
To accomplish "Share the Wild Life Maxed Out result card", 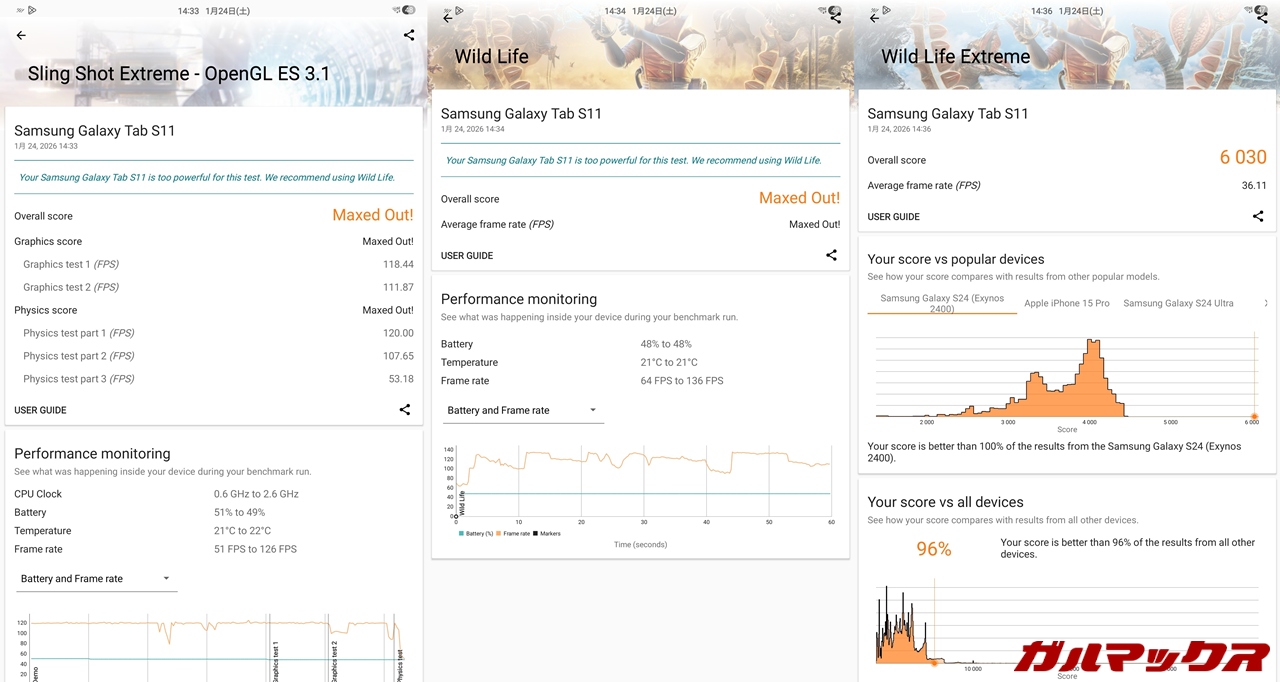I will coord(831,256).
